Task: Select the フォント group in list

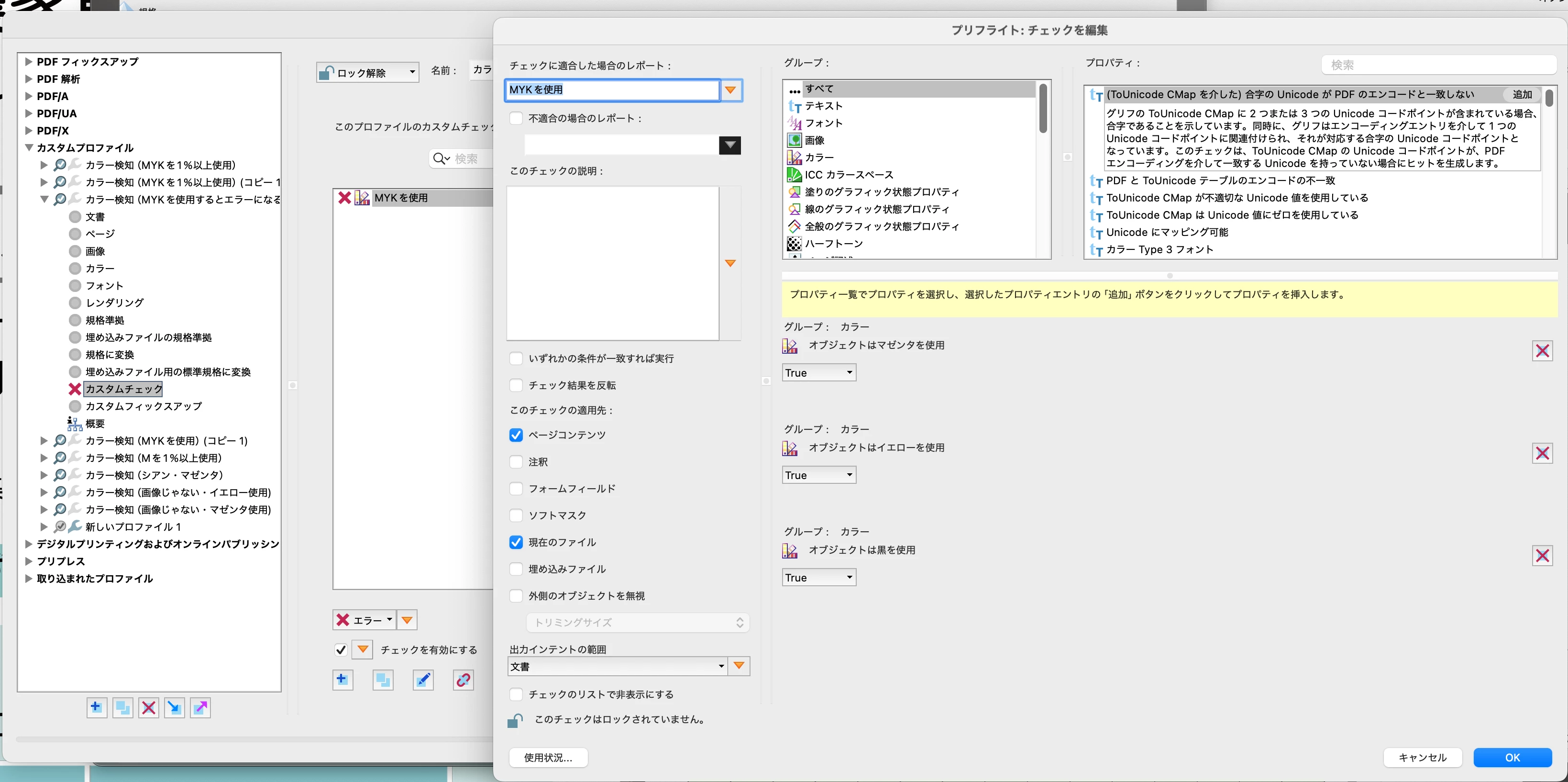Action: [x=824, y=123]
